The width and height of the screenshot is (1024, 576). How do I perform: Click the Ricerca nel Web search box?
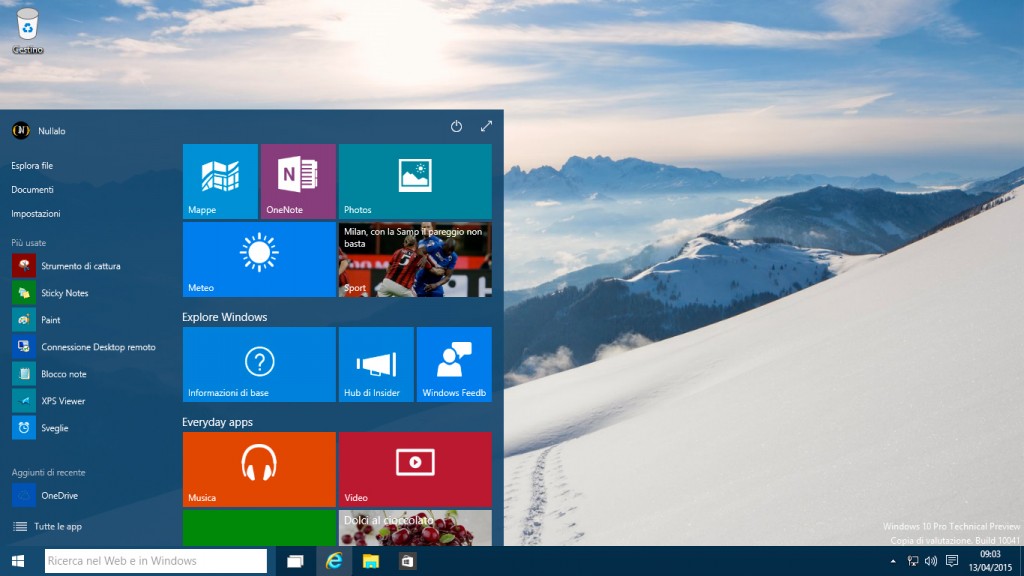[x=155, y=561]
